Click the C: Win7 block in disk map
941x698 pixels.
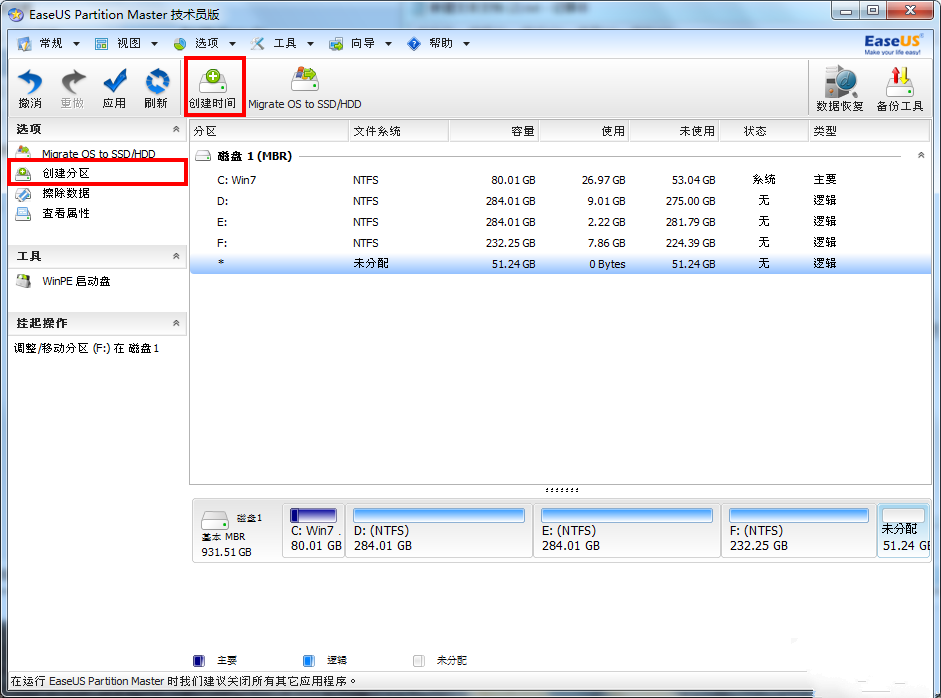coord(314,531)
